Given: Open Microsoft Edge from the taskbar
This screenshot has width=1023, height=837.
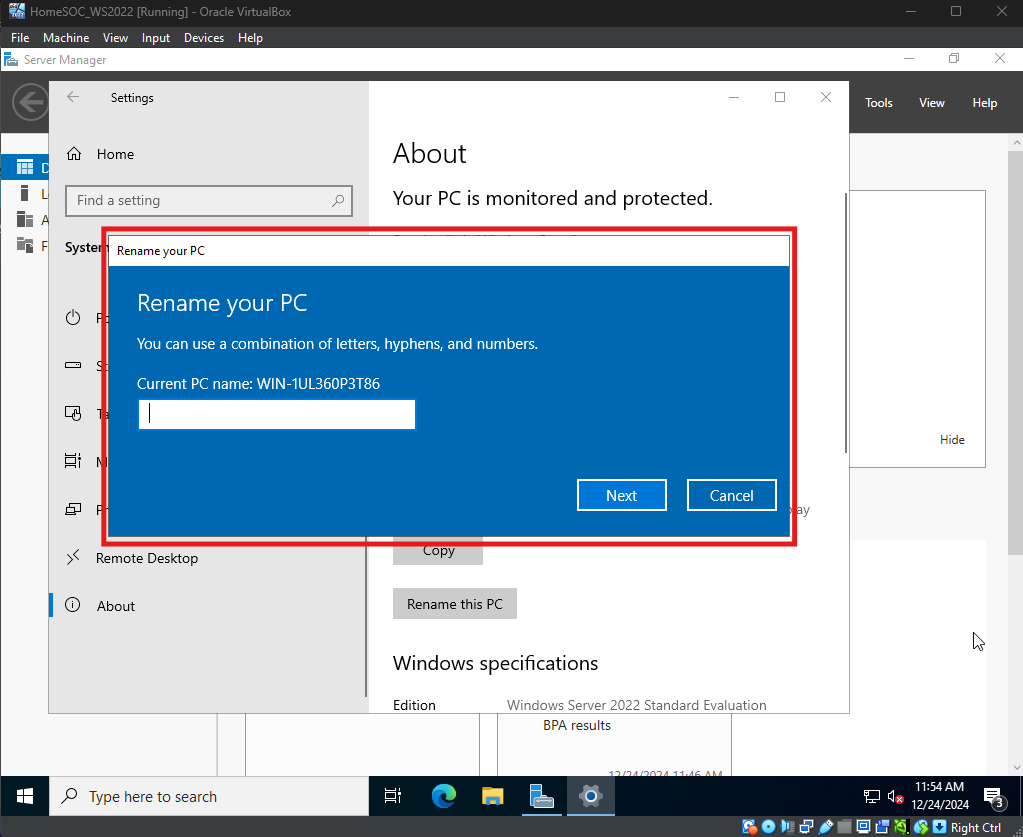Looking at the screenshot, I should [x=443, y=796].
